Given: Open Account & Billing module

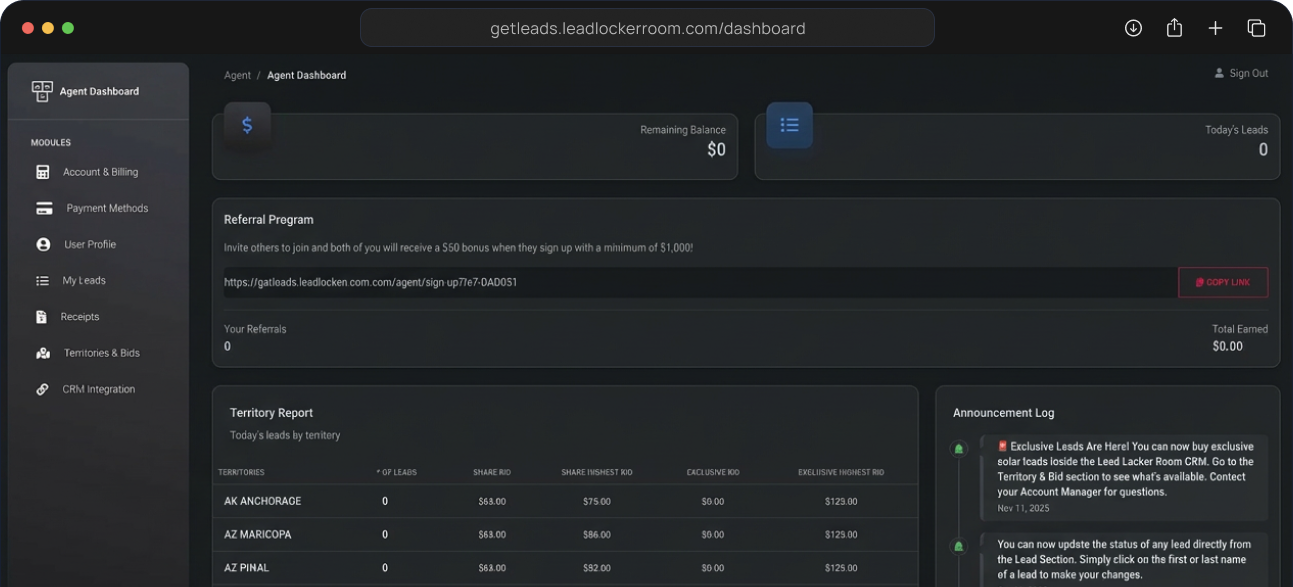Looking at the screenshot, I should [x=100, y=172].
